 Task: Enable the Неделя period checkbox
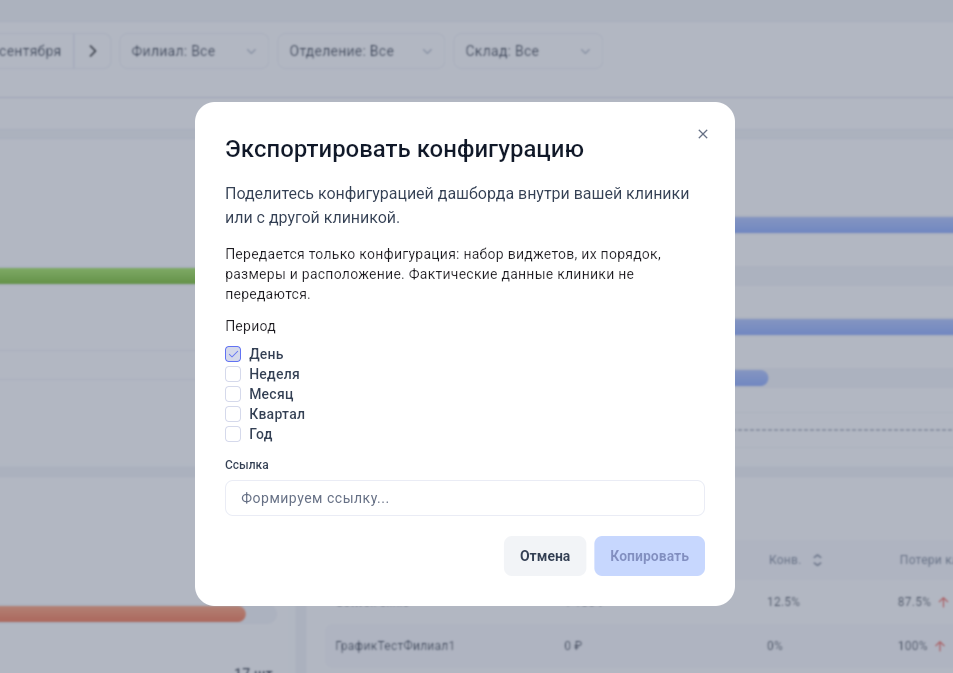coord(233,374)
